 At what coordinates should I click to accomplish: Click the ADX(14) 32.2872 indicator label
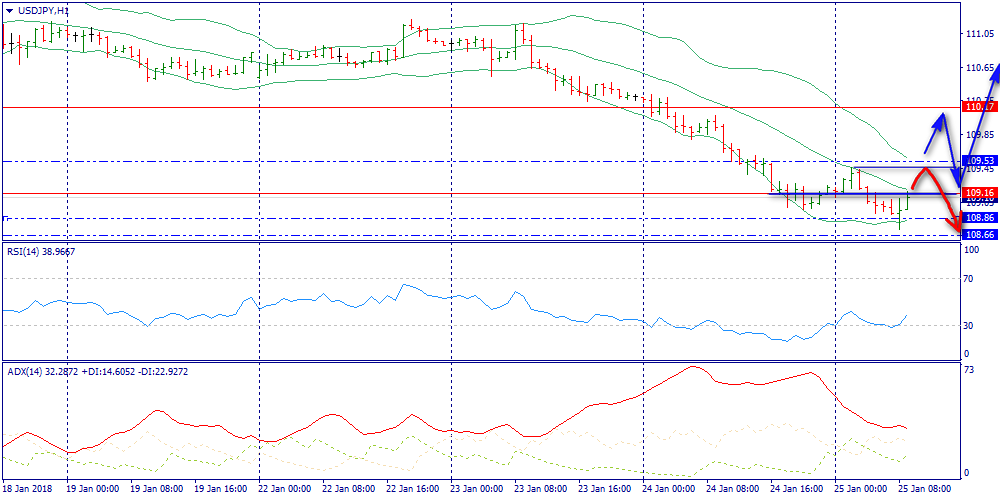(41, 370)
